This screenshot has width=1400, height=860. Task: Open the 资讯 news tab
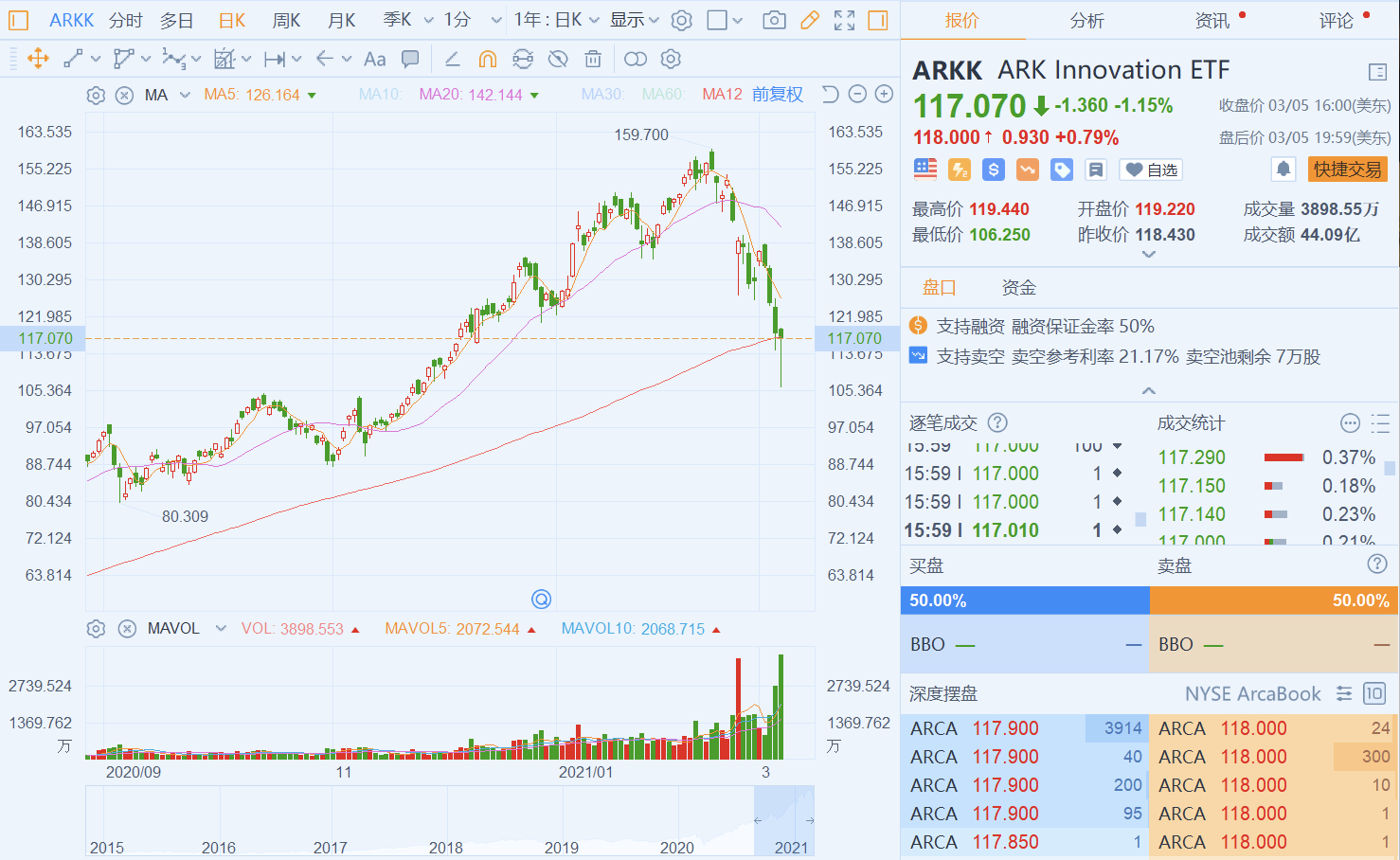click(x=1212, y=21)
